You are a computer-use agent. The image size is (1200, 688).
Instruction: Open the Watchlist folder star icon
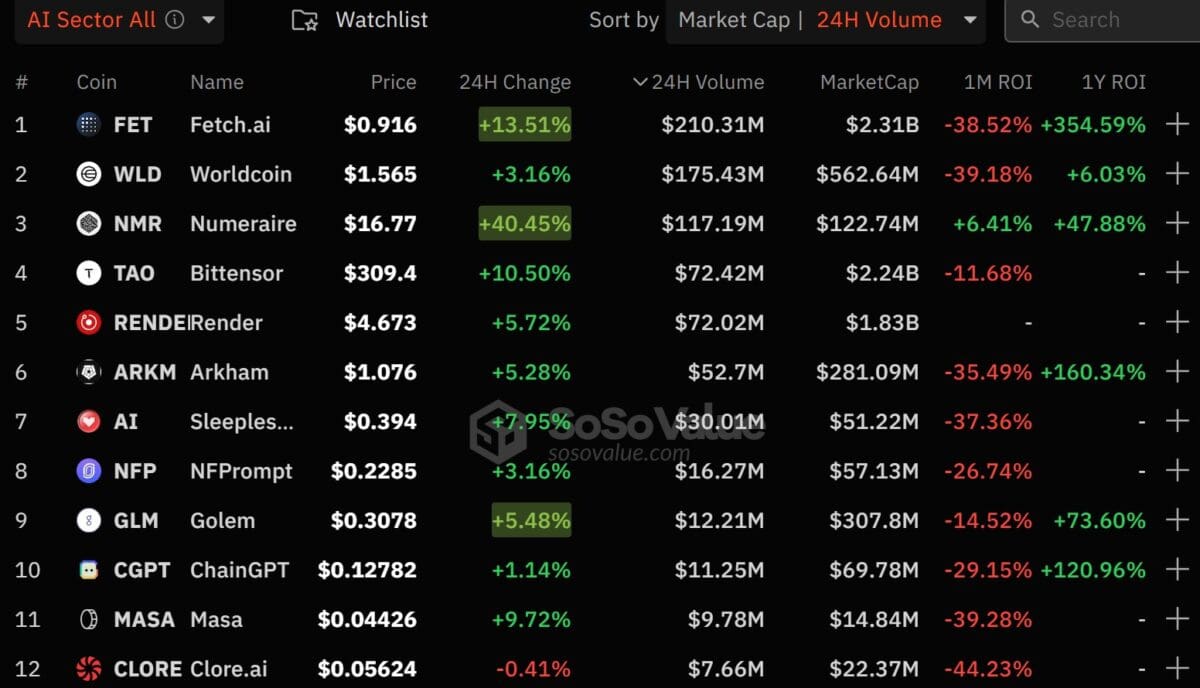305,20
